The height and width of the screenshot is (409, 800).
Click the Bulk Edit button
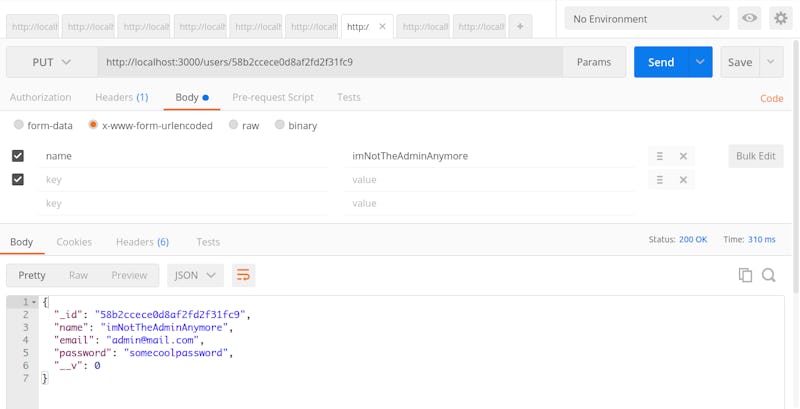pos(755,156)
